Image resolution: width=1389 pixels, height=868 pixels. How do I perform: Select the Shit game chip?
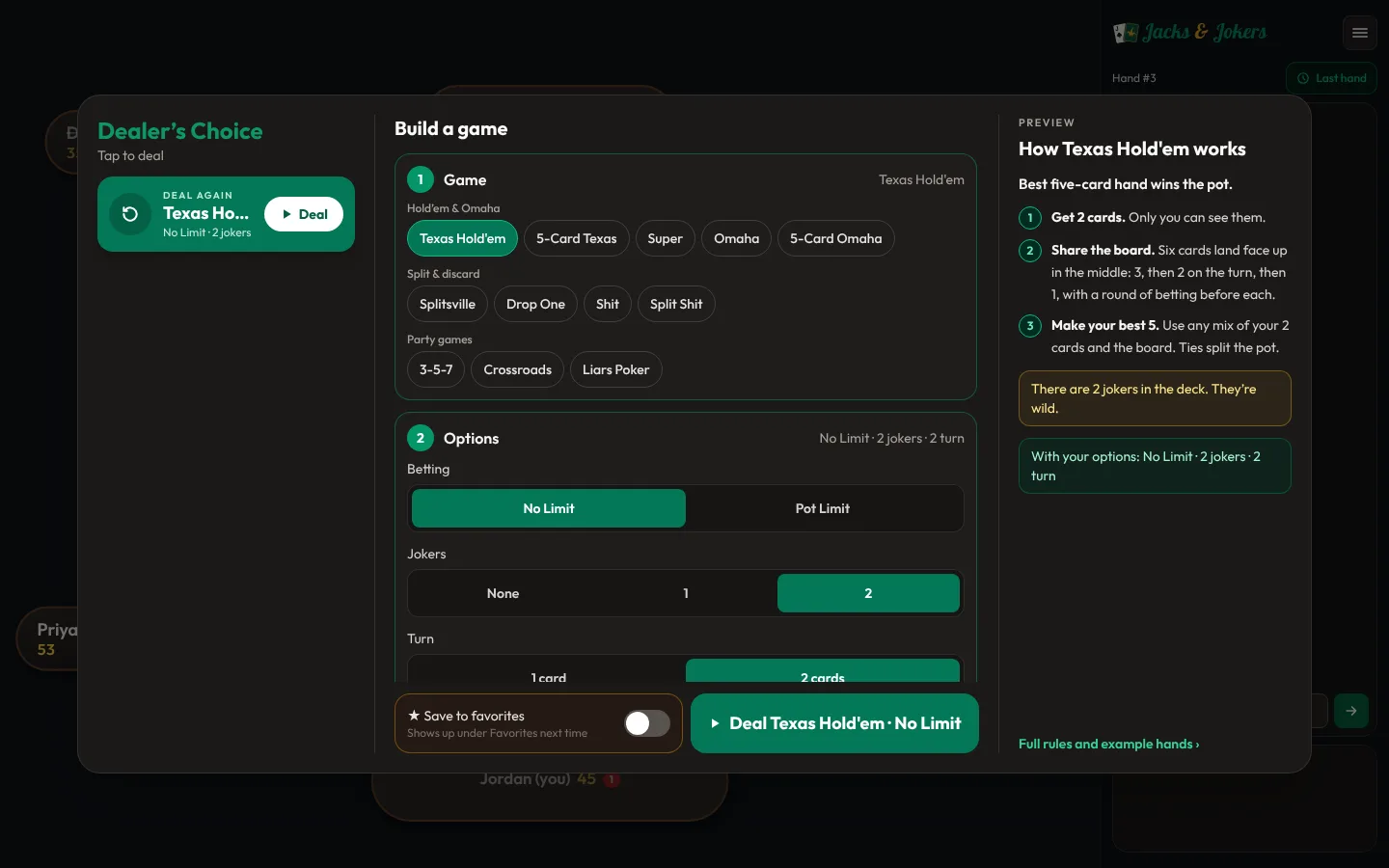pyautogui.click(x=608, y=304)
